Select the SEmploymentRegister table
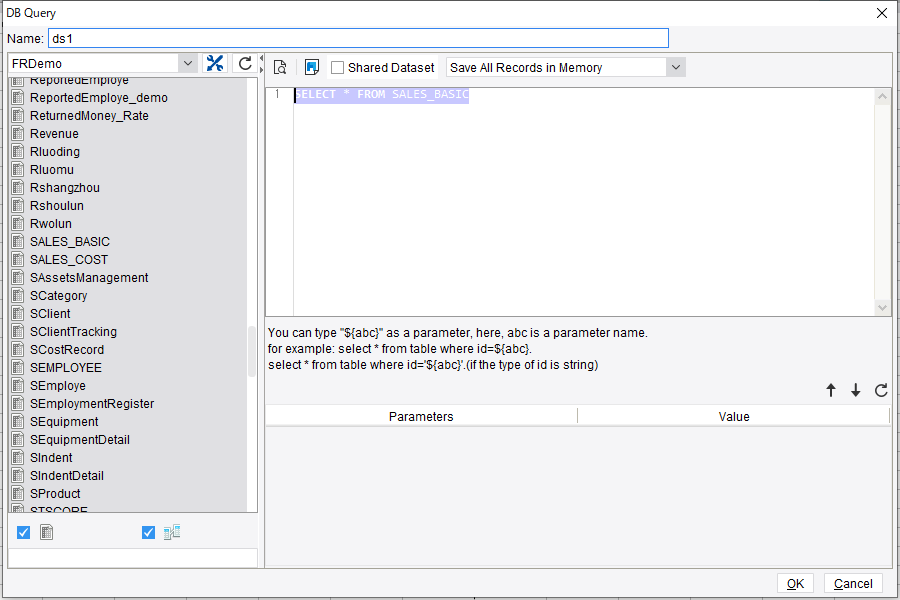This screenshot has height=600, width=900. [x=92, y=403]
